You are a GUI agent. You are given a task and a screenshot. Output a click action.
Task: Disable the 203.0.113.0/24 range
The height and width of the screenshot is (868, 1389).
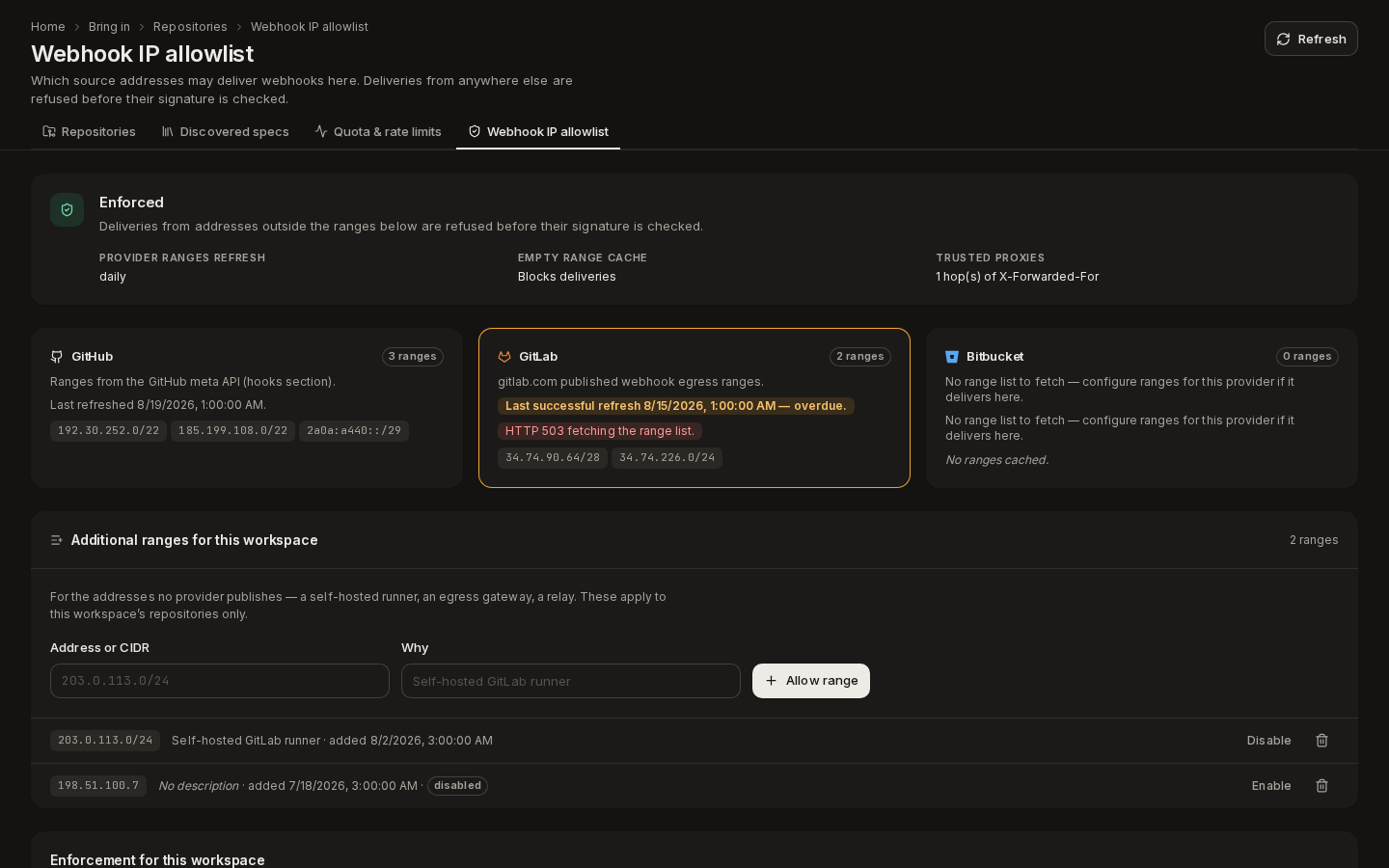pos(1268,741)
